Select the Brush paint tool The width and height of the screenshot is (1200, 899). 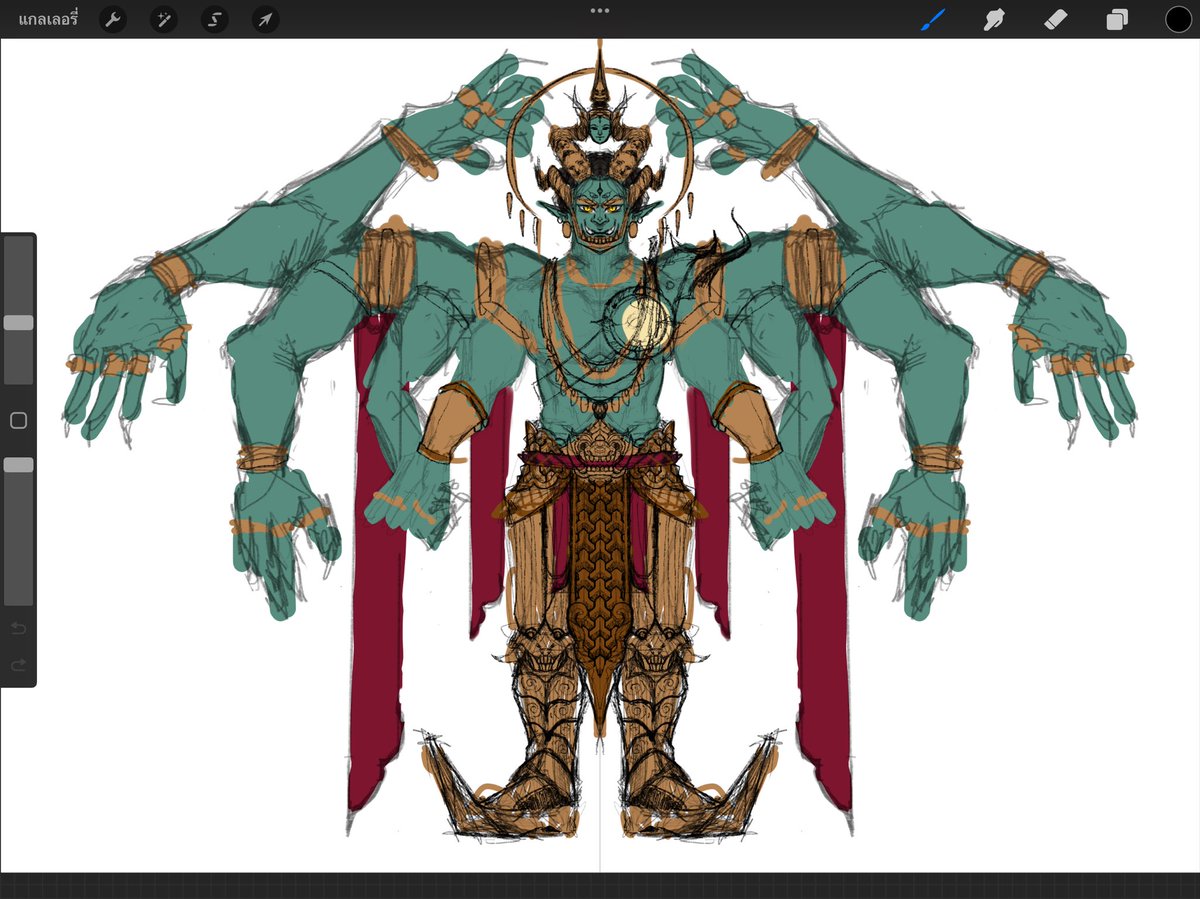pos(932,19)
